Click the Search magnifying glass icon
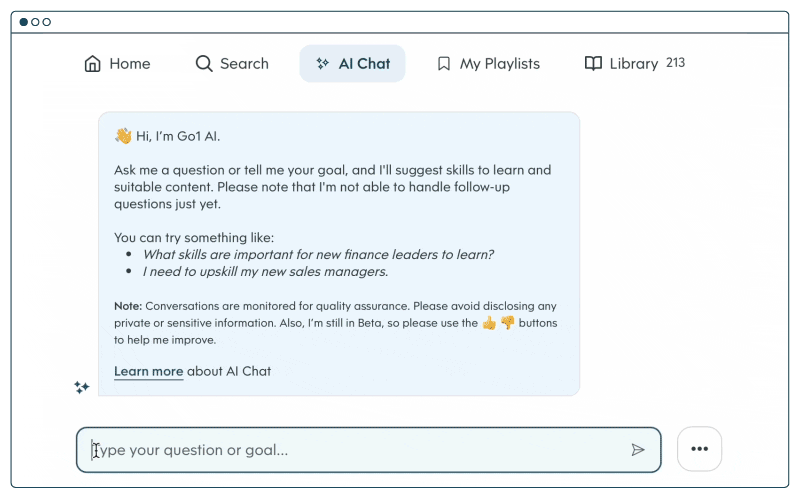This screenshot has height=500, width=800. pyautogui.click(x=204, y=64)
